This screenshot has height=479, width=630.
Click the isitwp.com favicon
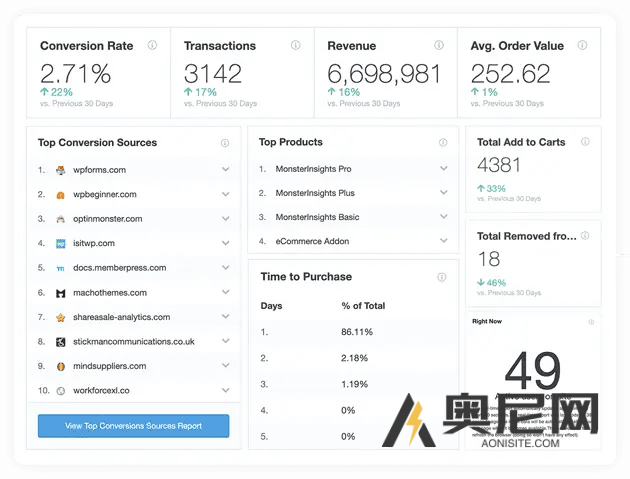61,244
